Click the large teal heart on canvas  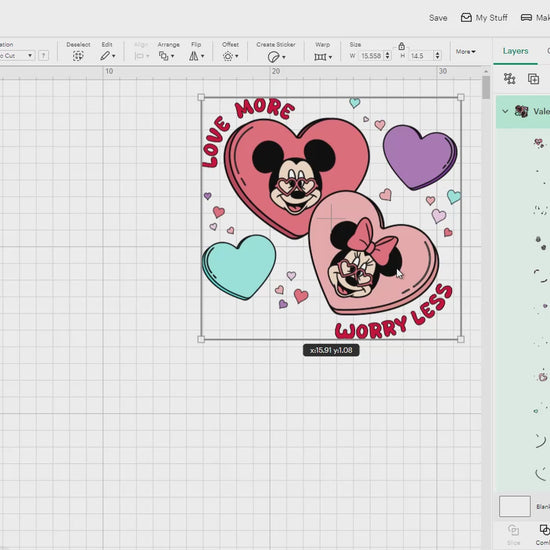[x=240, y=267]
